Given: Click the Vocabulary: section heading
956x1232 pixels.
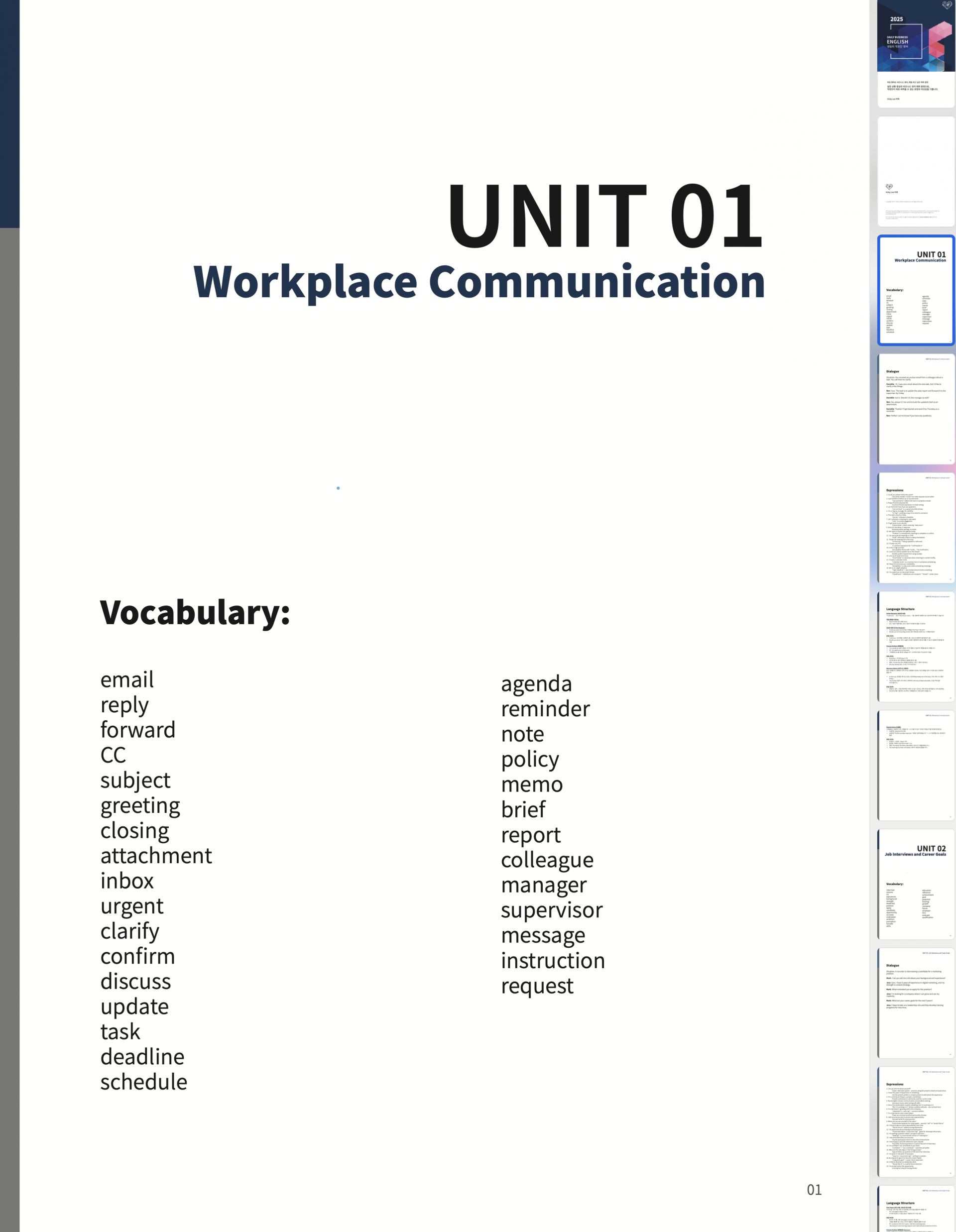Looking at the screenshot, I should pyautogui.click(x=195, y=612).
